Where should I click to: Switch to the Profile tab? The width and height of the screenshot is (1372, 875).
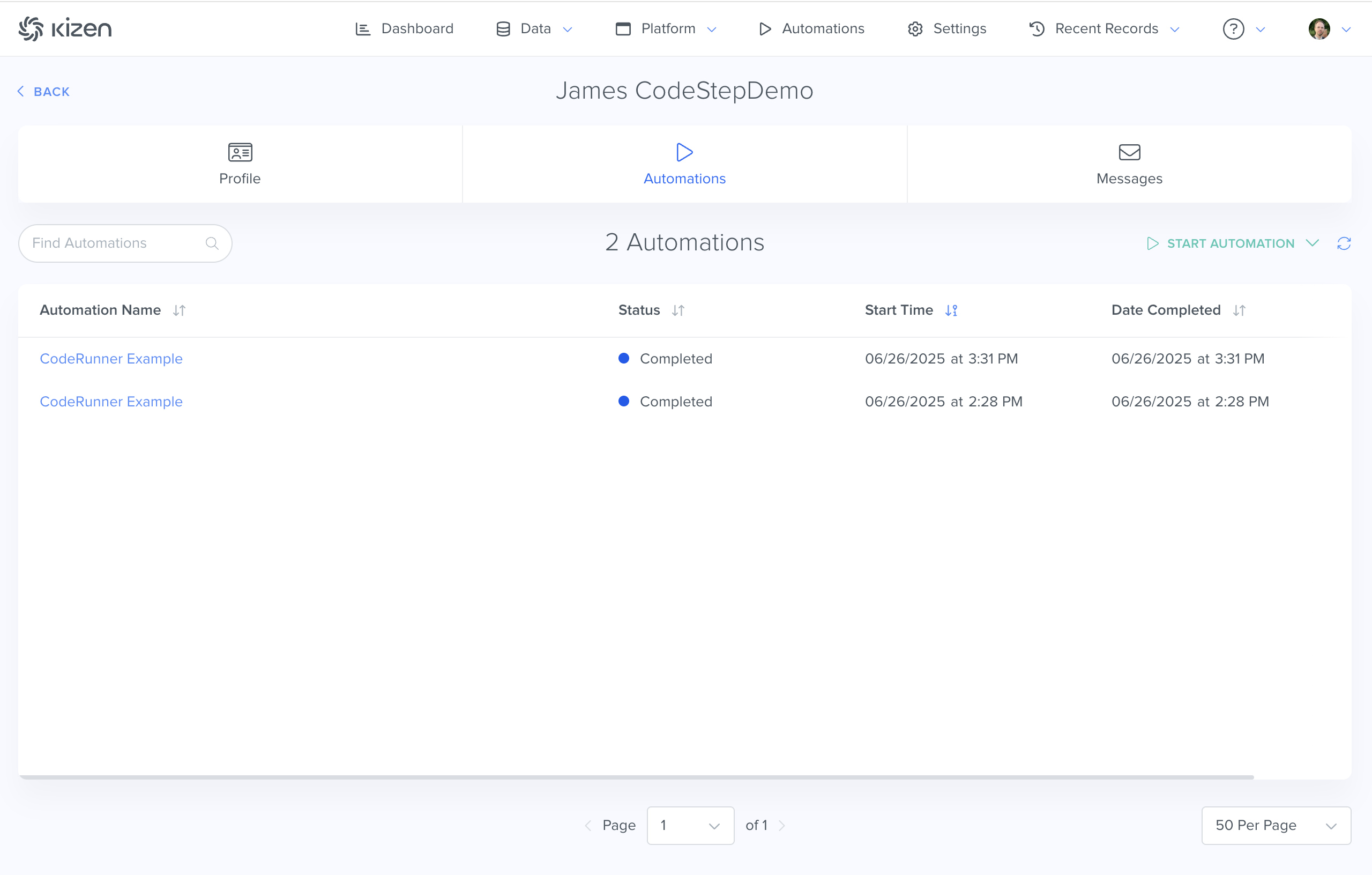(x=240, y=164)
